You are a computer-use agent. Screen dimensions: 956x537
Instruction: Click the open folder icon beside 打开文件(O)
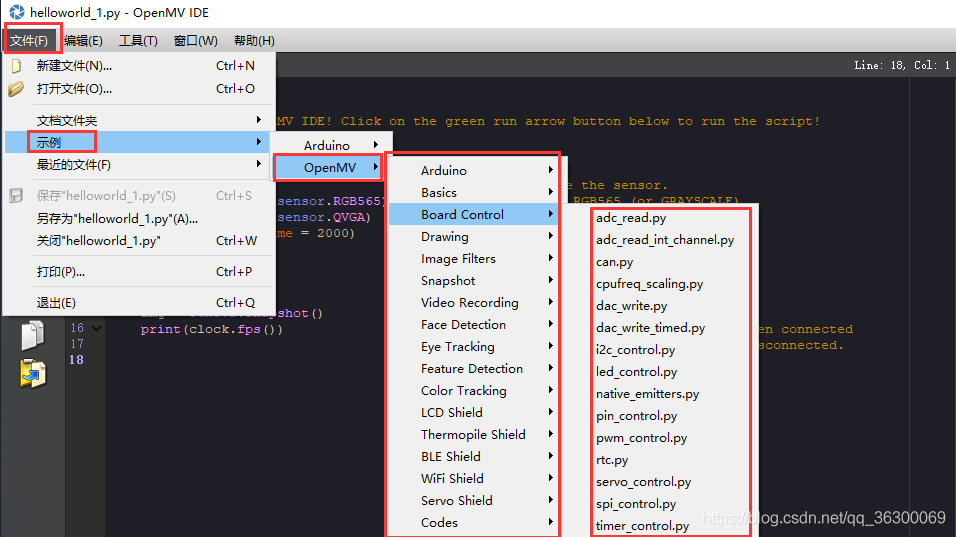pyautogui.click(x=16, y=89)
